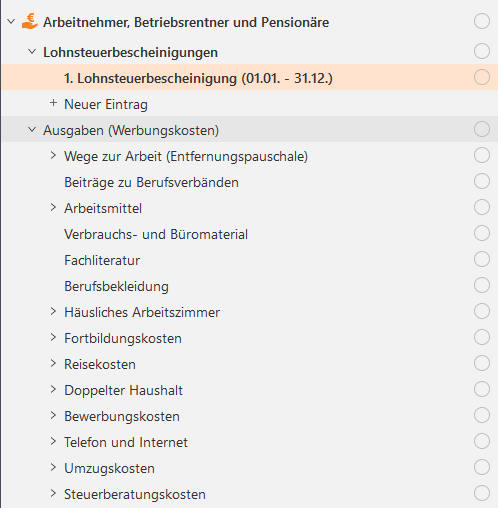Click the plus icon beside Neuer Eintrag
Screen dimensions: 498x508
pos(53,103)
